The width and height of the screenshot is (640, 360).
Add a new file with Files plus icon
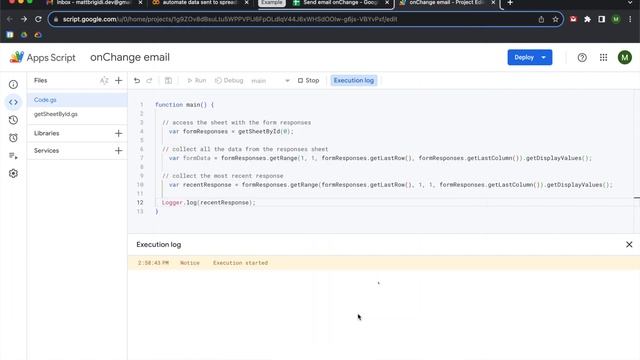[118, 80]
